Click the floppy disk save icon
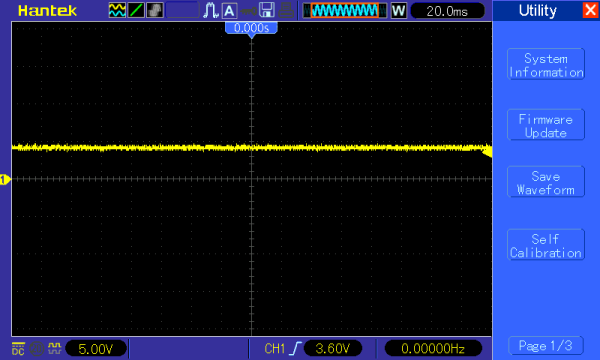The image size is (600, 360). 267,10
